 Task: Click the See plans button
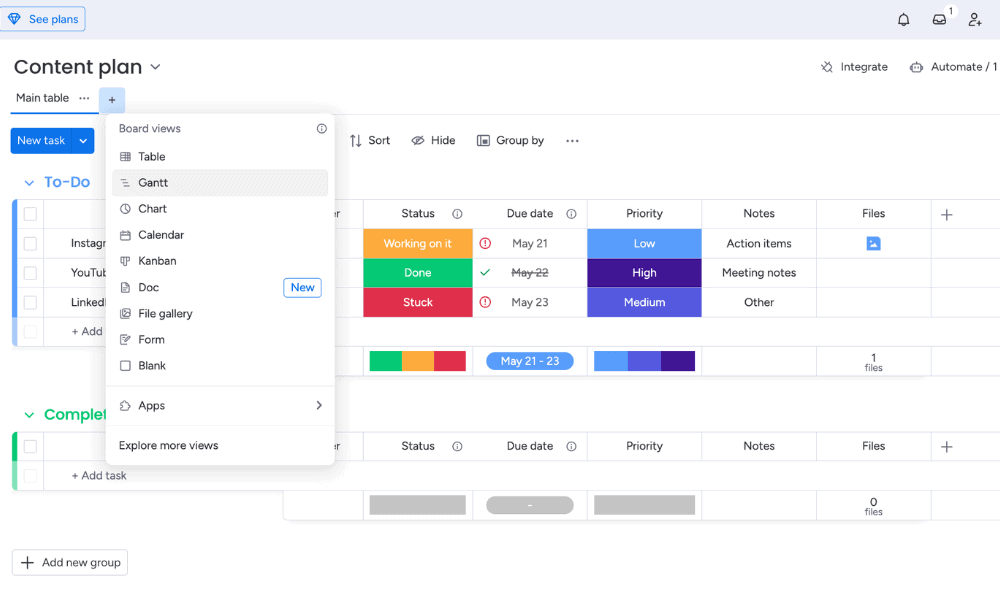[x=43, y=19]
